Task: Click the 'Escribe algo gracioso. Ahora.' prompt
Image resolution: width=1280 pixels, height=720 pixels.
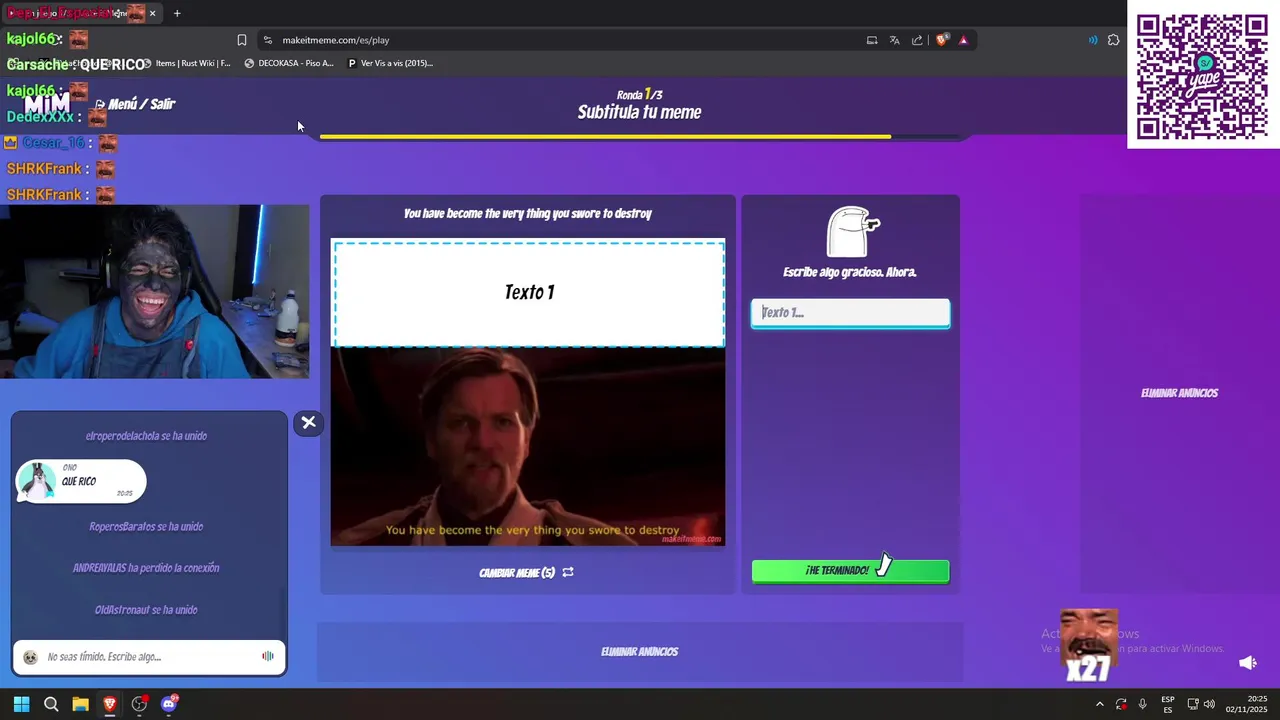Action: click(x=850, y=272)
